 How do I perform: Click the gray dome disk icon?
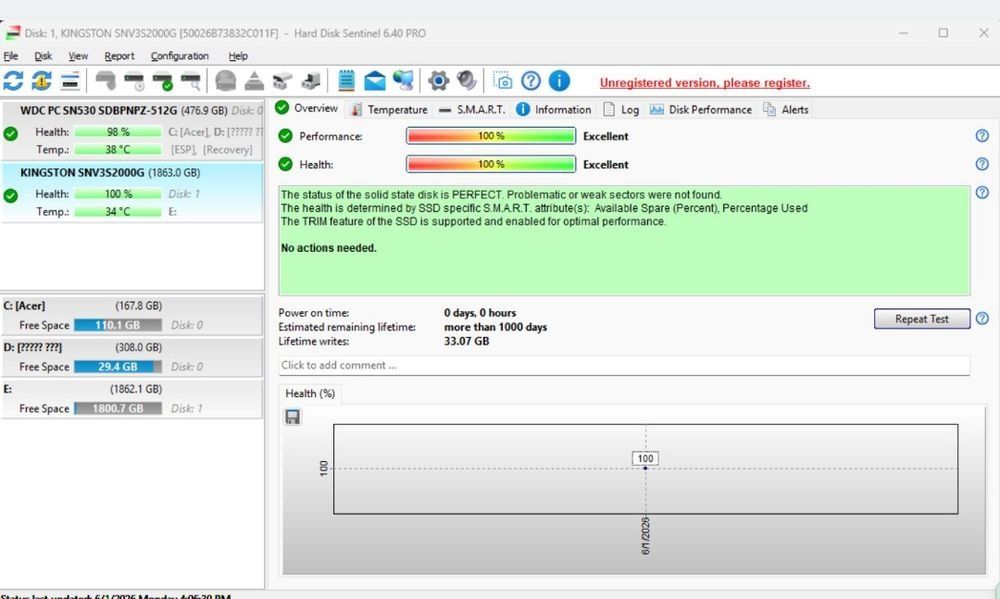click(226, 81)
